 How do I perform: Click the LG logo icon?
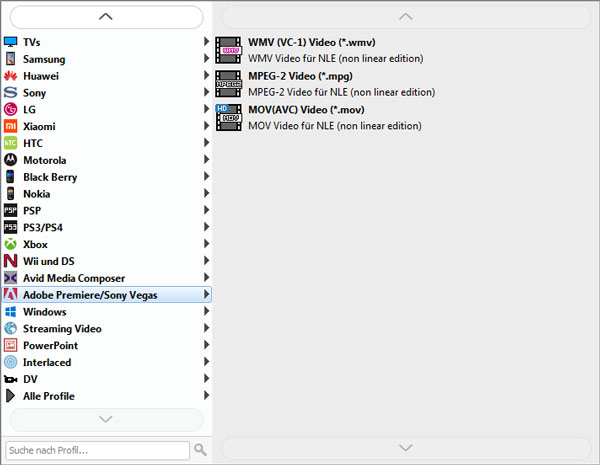[11, 109]
